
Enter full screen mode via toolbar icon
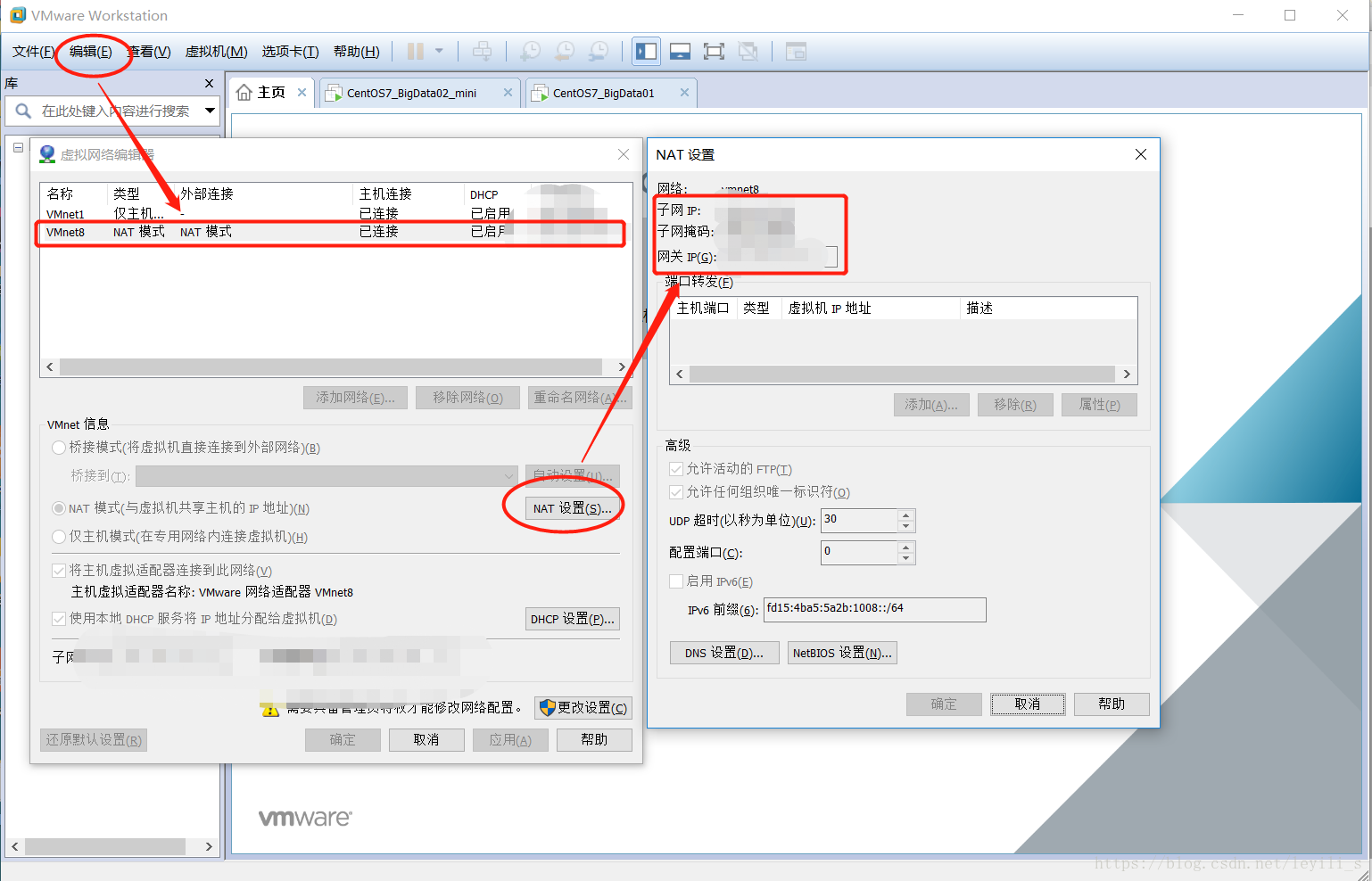click(x=714, y=52)
